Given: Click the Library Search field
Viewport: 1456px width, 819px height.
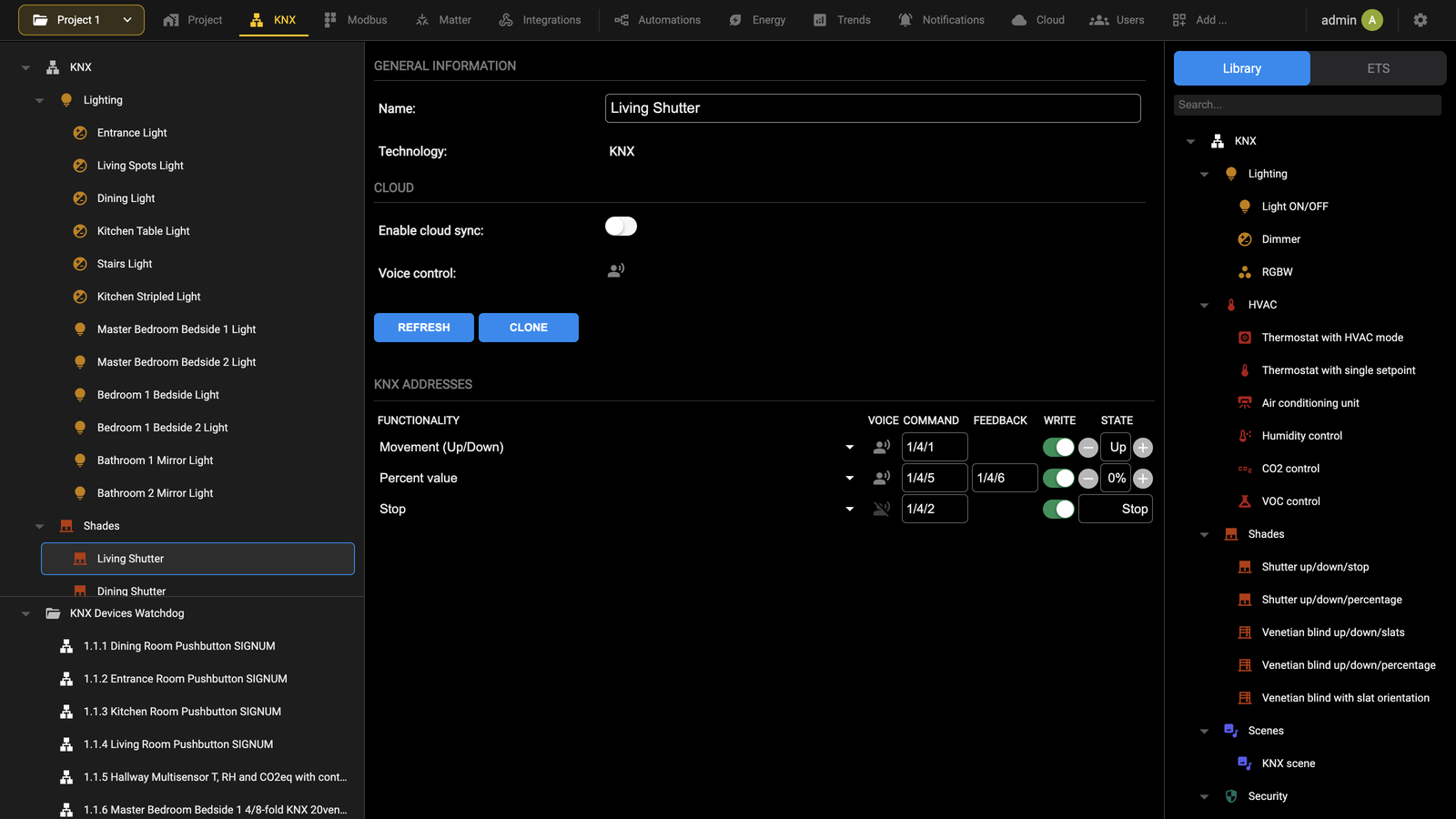Looking at the screenshot, I should [1307, 105].
